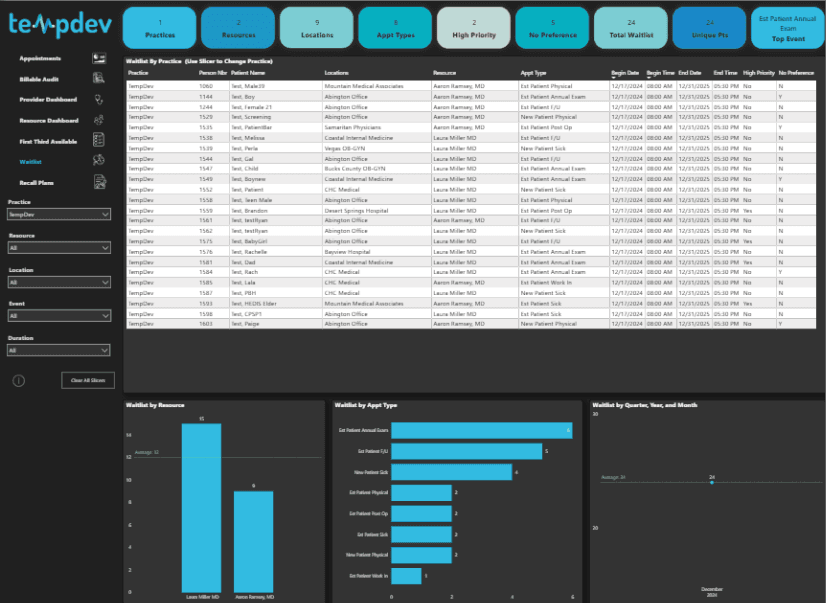Click the Resource Dashboard icon
The height and width of the screenshot is (603, 826).
pos(98,120)
